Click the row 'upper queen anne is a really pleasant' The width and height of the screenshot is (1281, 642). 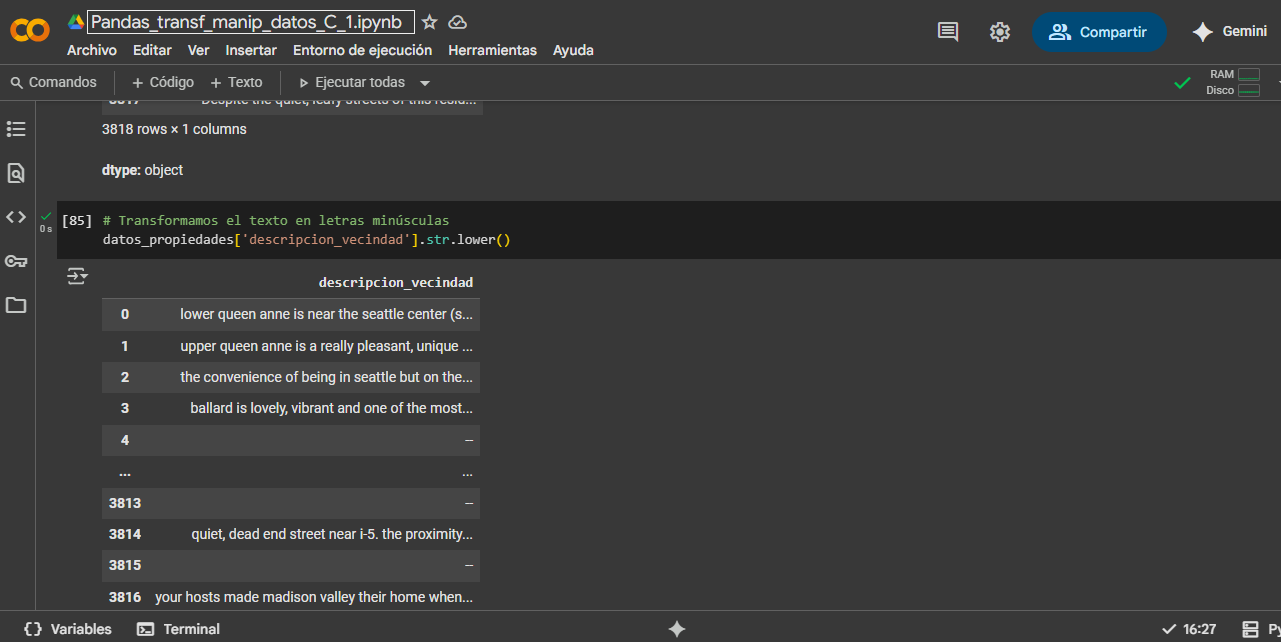click(x=291, y=346)
